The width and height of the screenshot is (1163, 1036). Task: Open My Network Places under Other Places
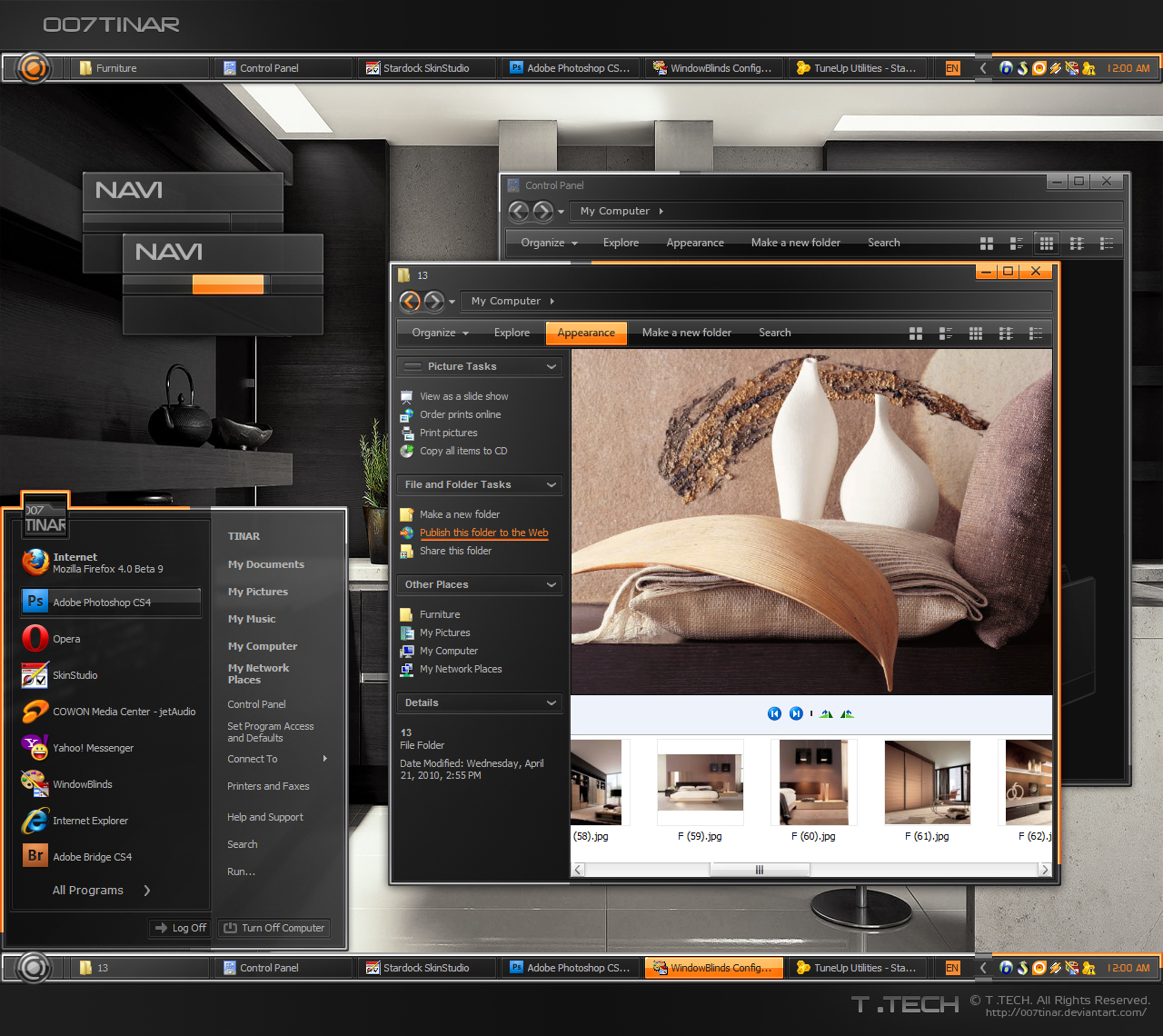pyautogui.click(x=461, y=669)
